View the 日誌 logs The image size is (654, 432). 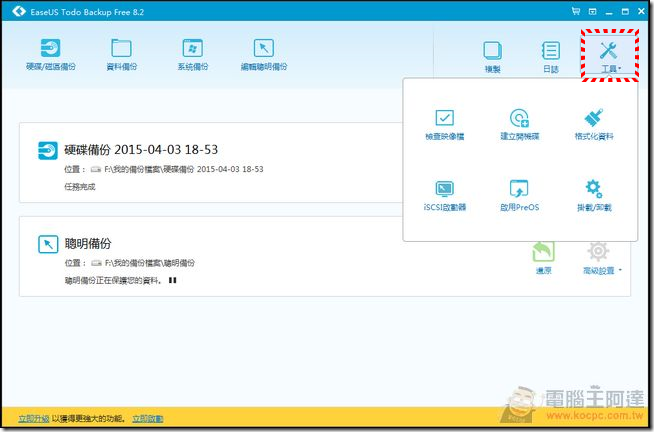[x=550, y=54]
